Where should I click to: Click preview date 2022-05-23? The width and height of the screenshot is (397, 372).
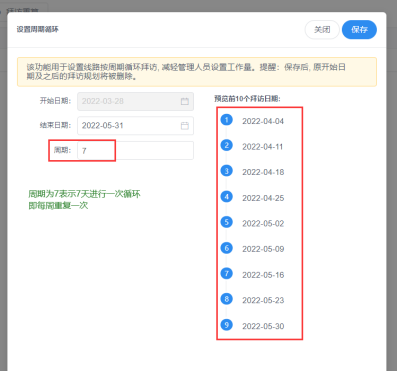[263, 300]
